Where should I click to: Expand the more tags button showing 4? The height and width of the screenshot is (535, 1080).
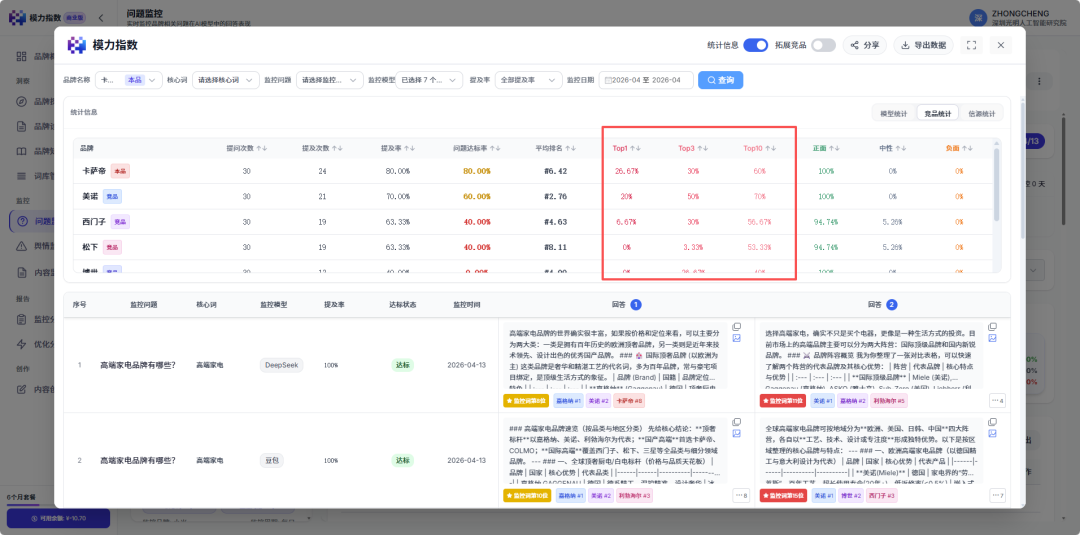pos(997,400)
